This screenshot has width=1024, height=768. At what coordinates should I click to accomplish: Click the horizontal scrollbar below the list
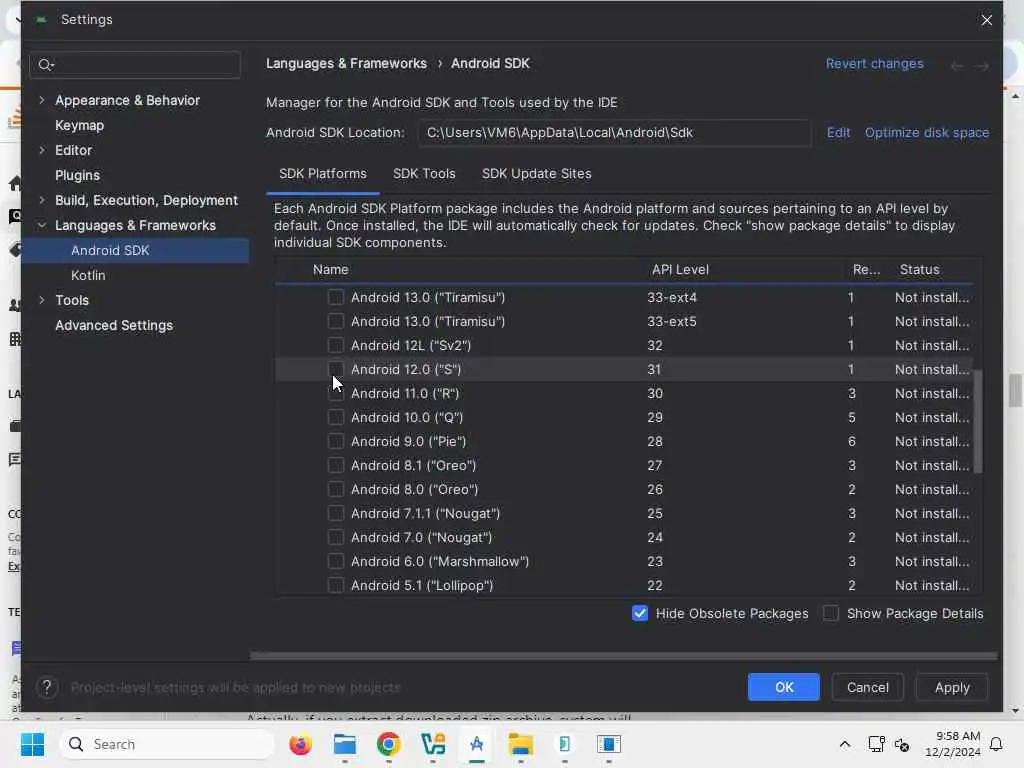point(624,655)
